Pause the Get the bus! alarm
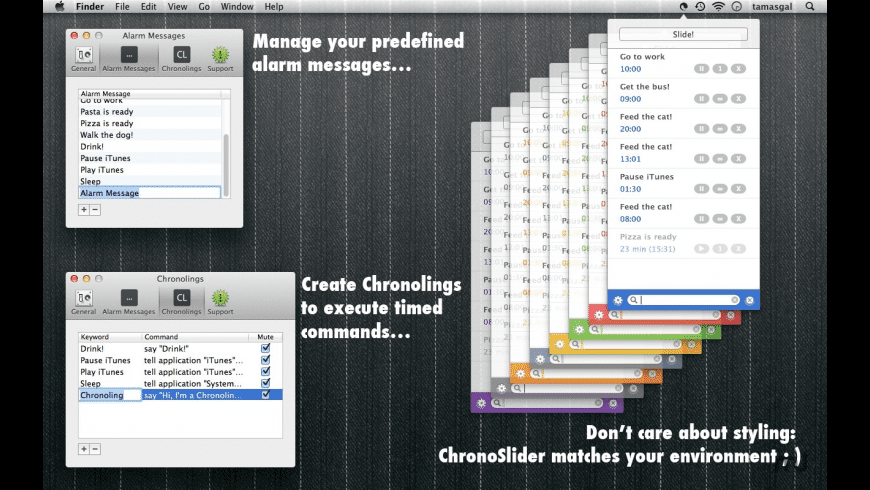Viewport: 870px width, 490px height. coord(701,99)
